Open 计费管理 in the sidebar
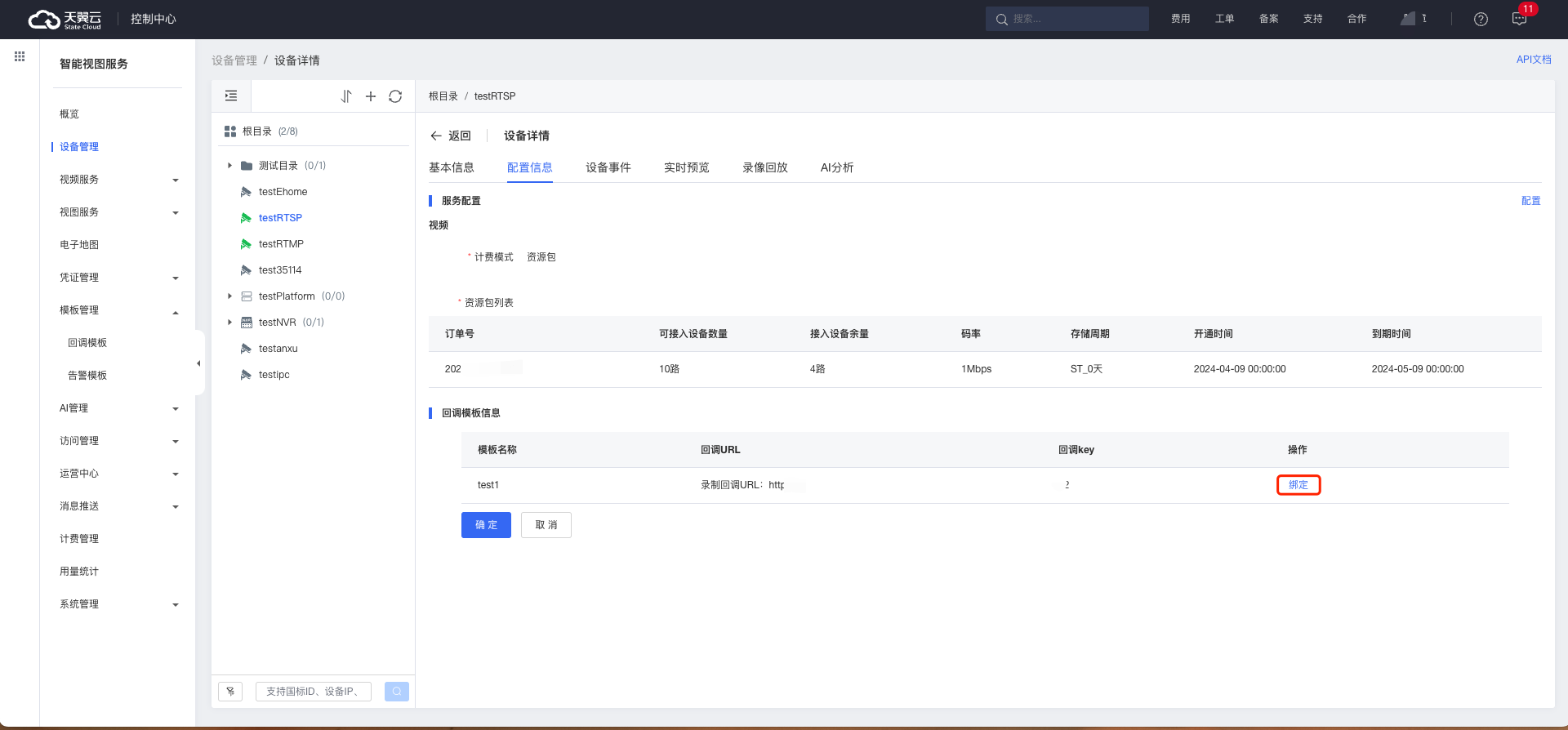 (79, 539)
